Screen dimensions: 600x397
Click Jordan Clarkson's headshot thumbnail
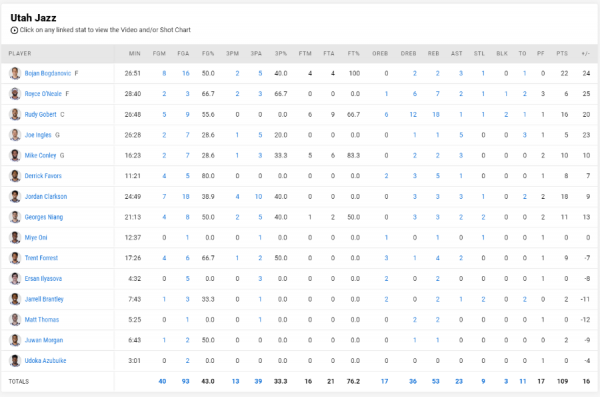pos(15,196)
